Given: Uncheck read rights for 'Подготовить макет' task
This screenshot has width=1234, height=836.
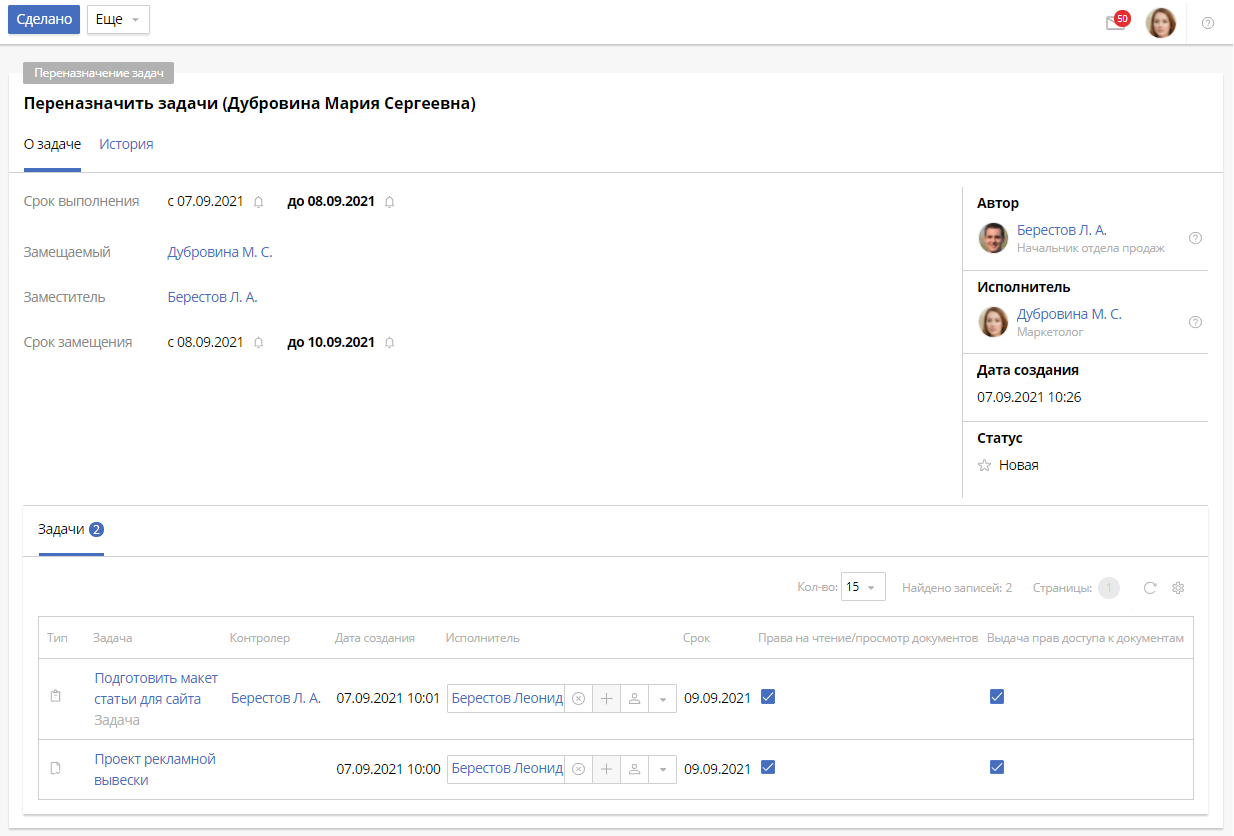Looking at the screenshot, I should pyautogui.click(x=768, y=697).
